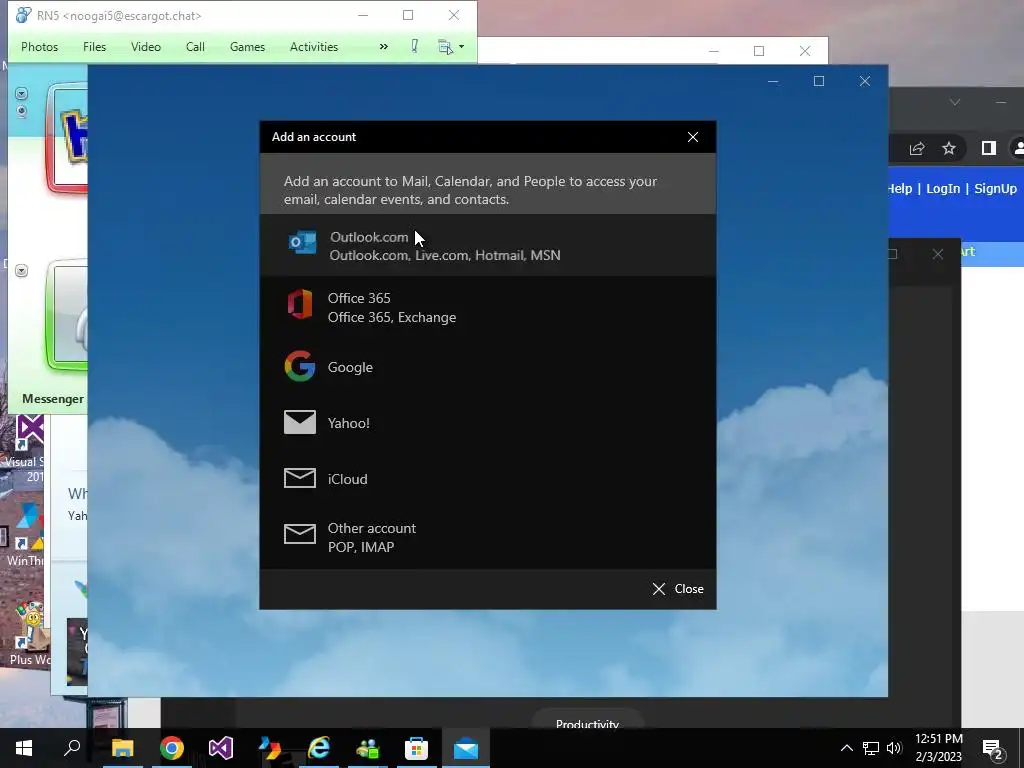The image size is (1024, 768).
Task: Open messenger toolbar options dropdown arrow
Action: click(x=462, y=47)
